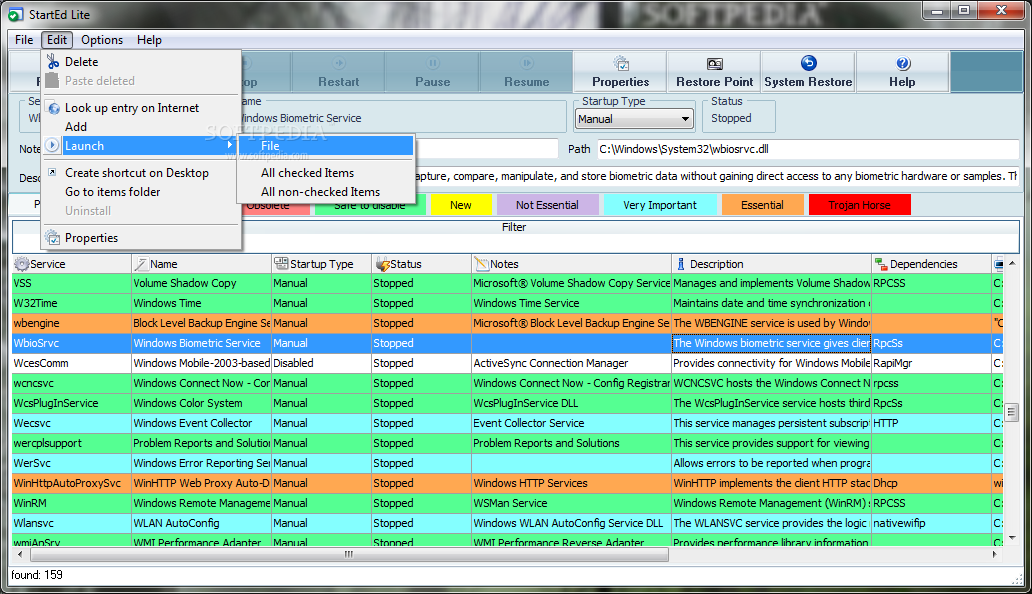This screenshot has height=594, width=1032.
Task: Sort by the Dependencies column header
Action: point(931,264)
